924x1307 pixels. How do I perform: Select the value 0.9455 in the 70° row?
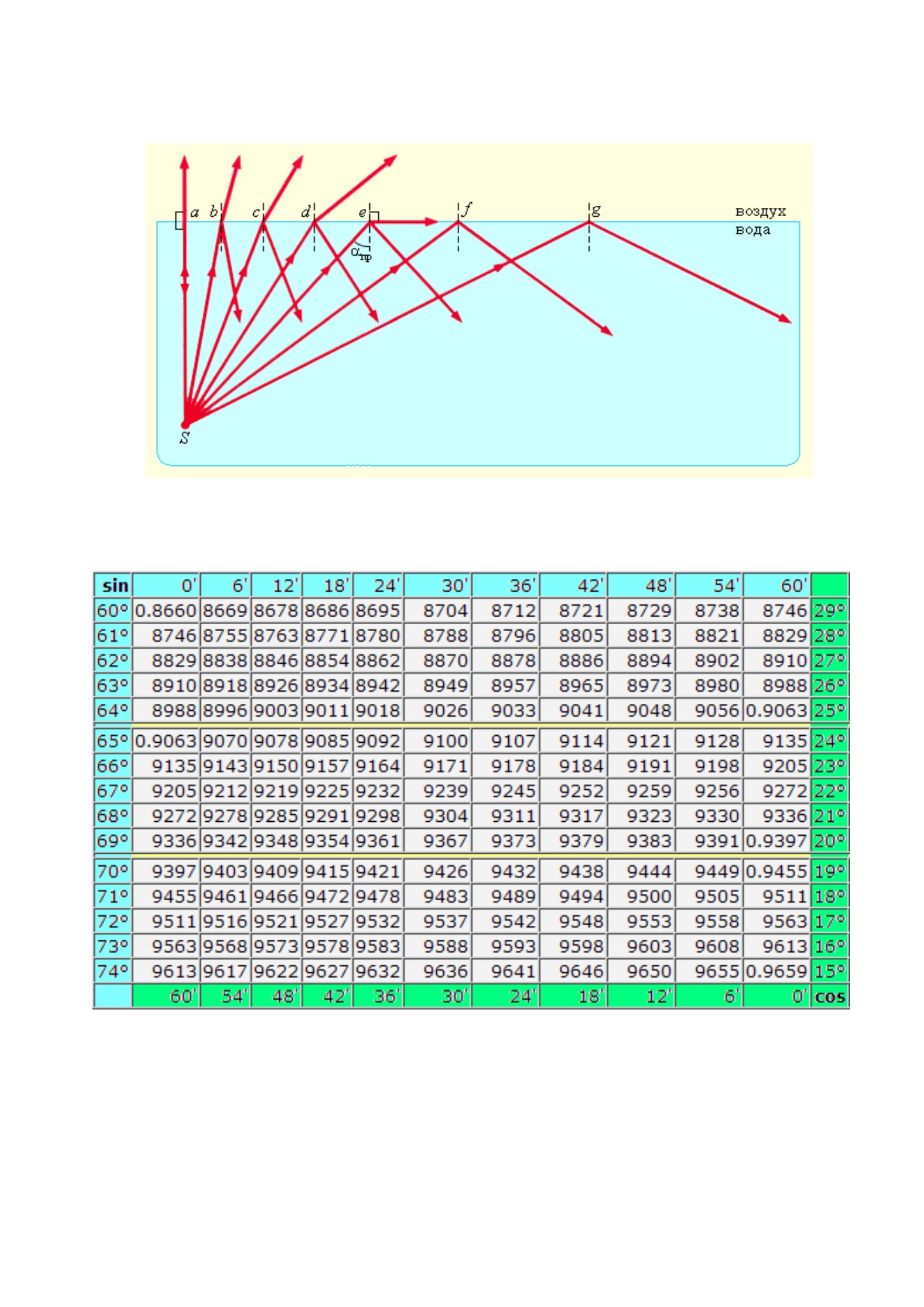tap(777, 871)
